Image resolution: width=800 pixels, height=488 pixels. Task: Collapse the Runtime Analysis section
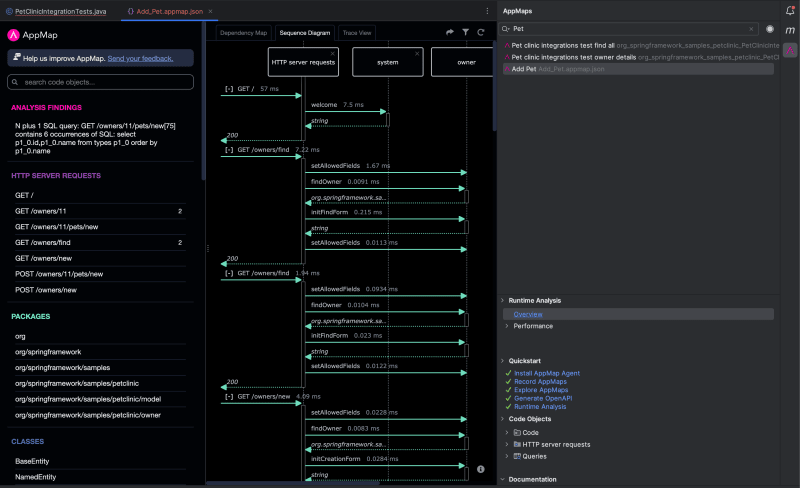tap(503, 301)
